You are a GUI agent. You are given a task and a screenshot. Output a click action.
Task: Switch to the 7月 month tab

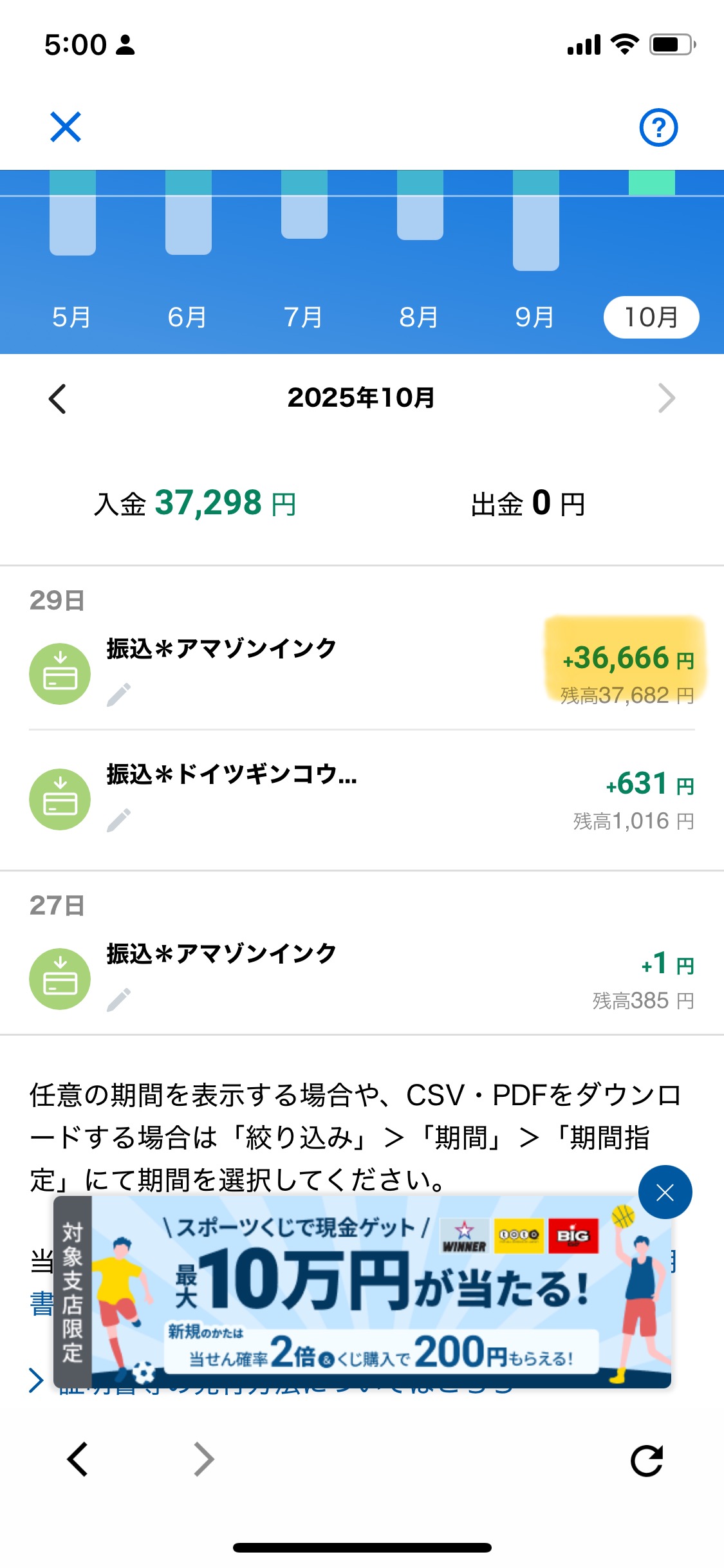[303, 317]
